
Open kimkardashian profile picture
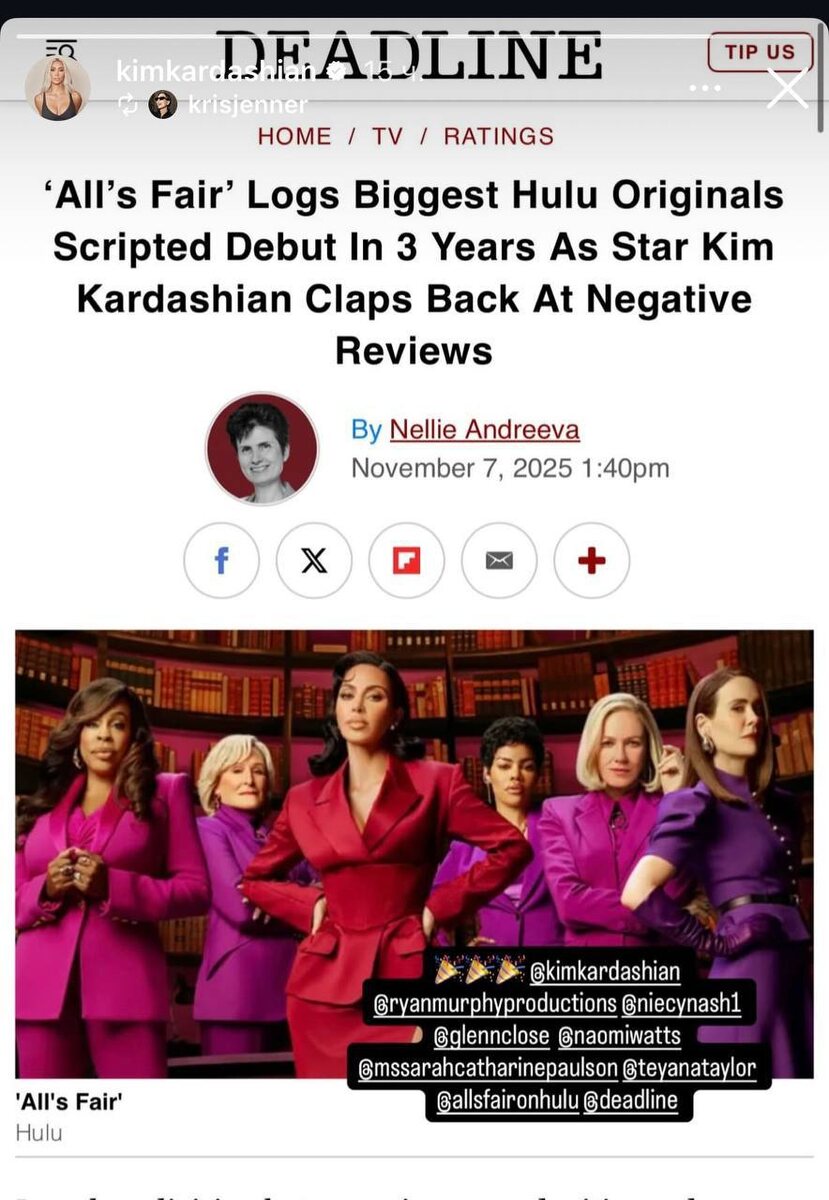57,88
